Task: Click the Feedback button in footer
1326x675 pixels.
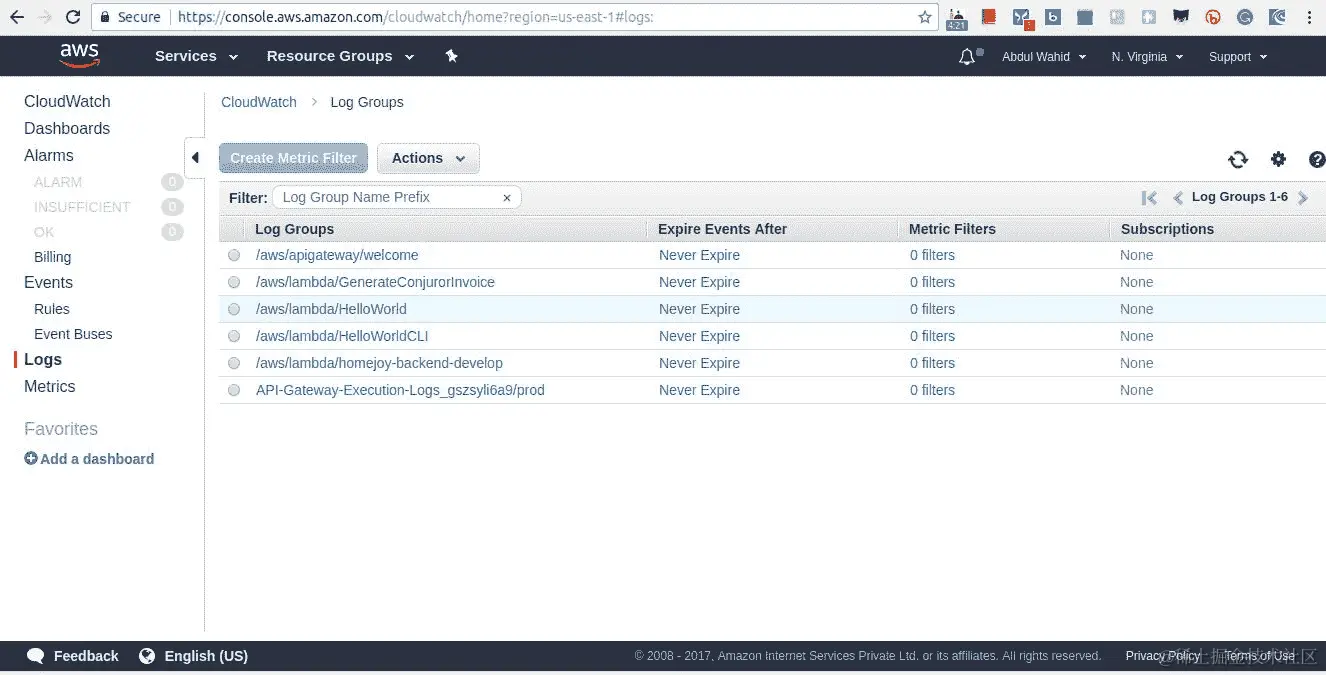Action: click(86, 656)
